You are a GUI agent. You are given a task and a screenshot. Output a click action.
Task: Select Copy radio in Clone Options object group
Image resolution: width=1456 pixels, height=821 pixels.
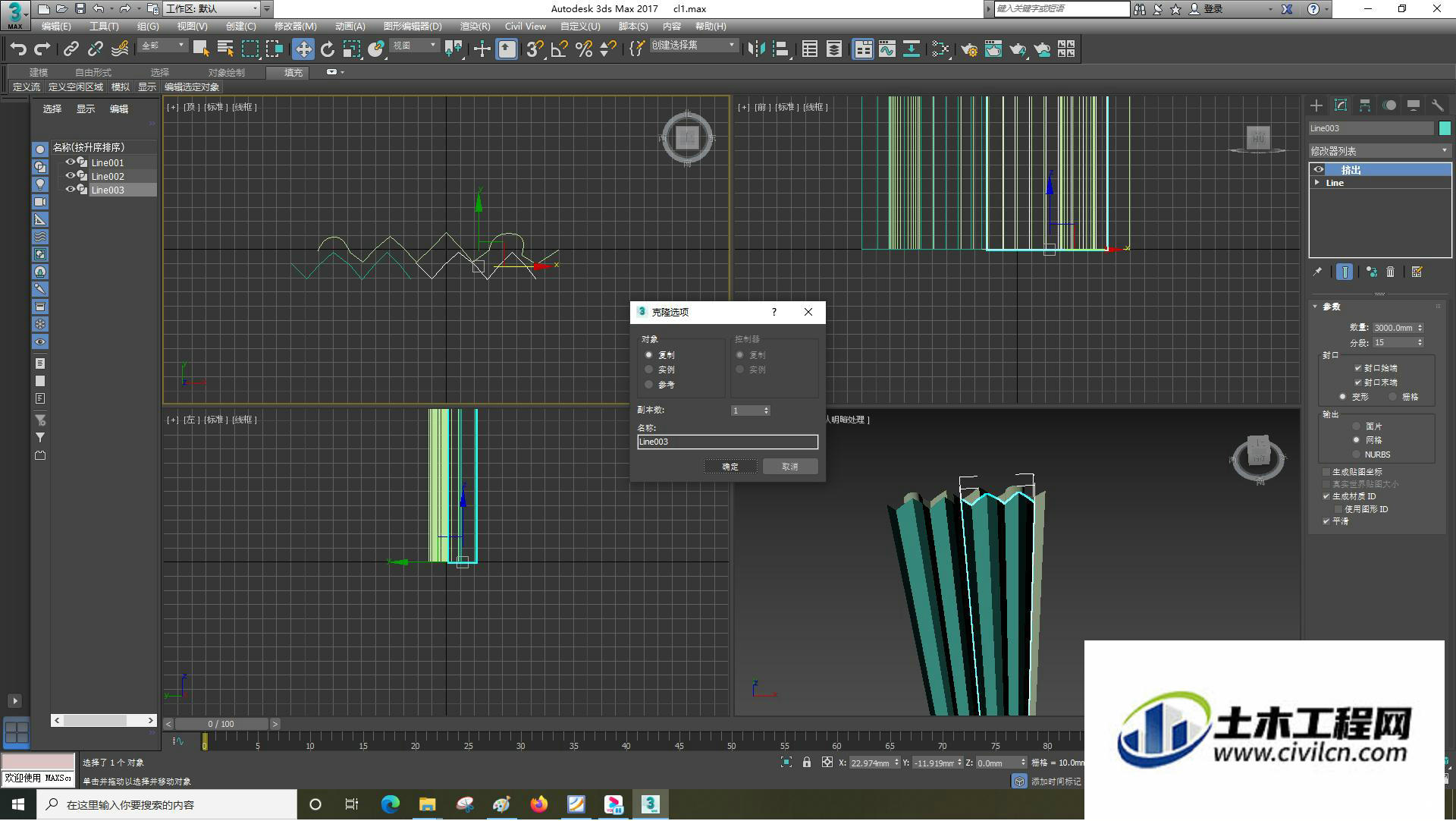tap(649, 355)
